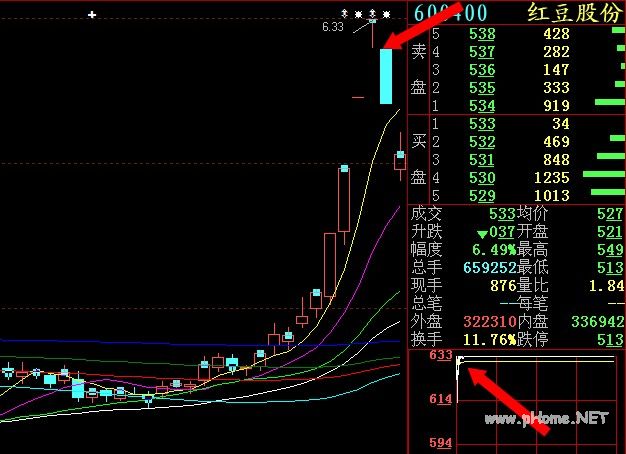Click sell level 5 volume 428
626x454 pixels.
coord(556,34)
